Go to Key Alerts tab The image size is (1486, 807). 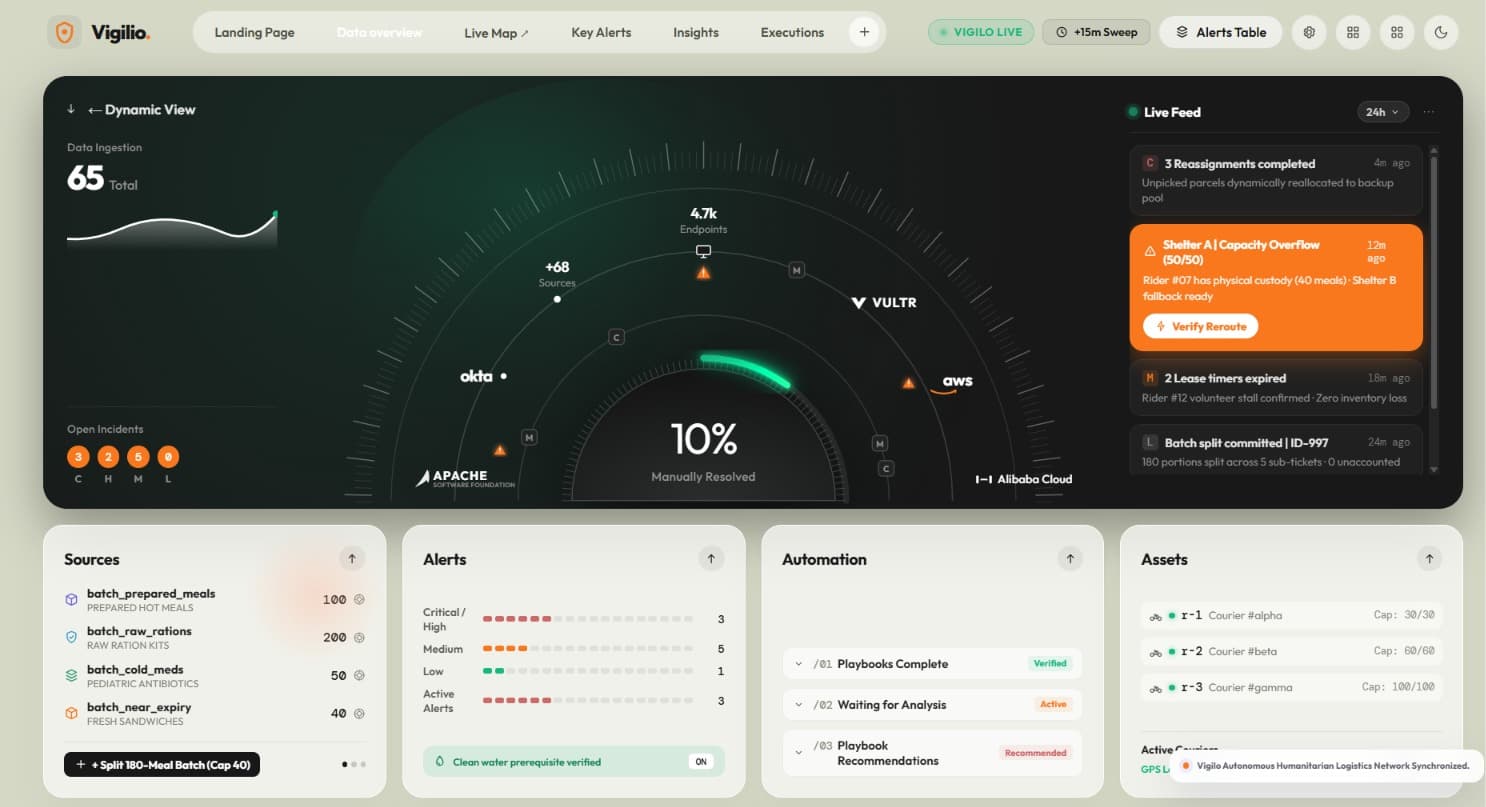pyautogui.click(x=601, y=32)
